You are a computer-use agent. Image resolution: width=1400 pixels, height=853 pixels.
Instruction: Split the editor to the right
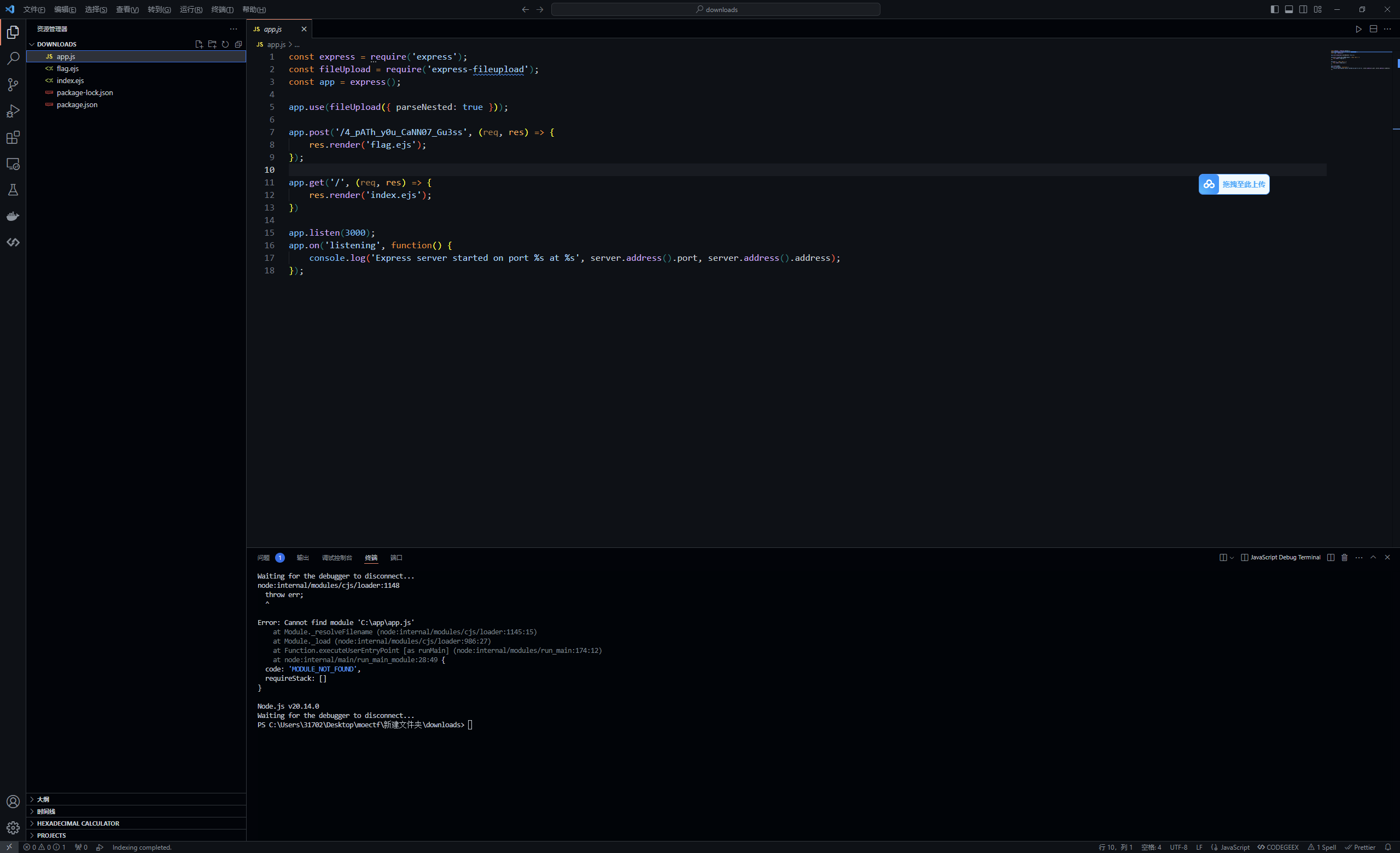tap(1373, 29)
